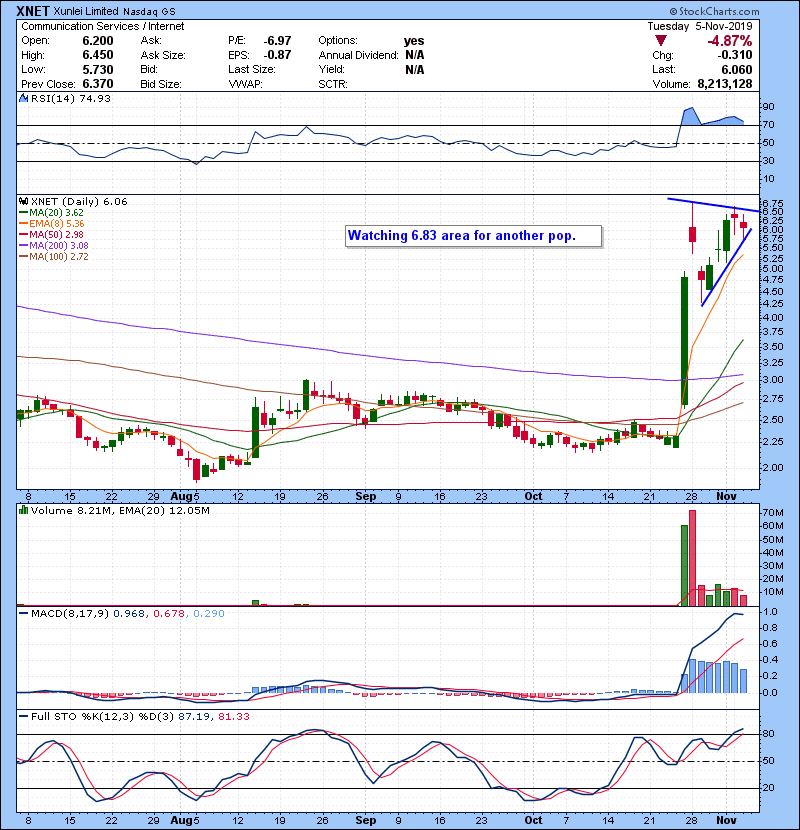Click the RSI(14) panel line icon
The image size is (800, 830).
pyautogui.click(x=21, y=98)
